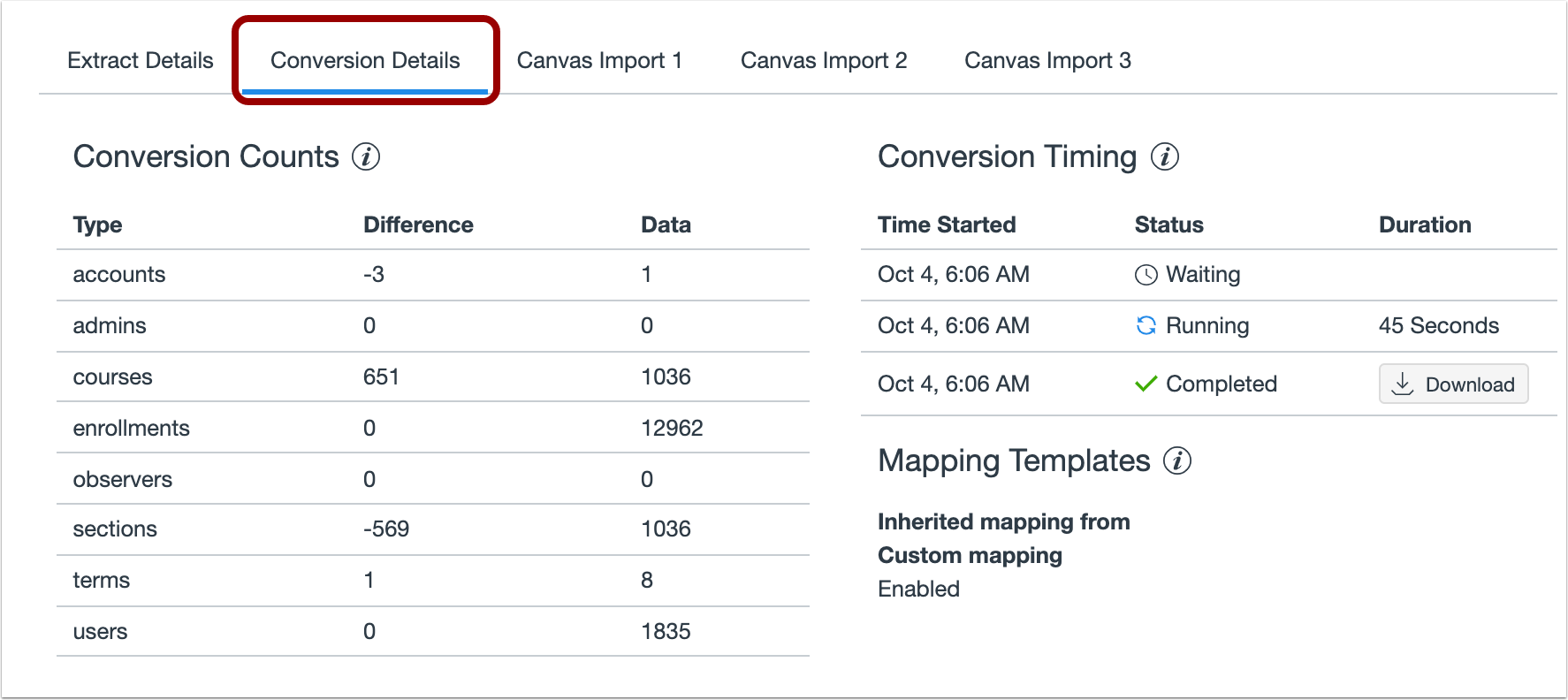Click the Conversion Counts info icon

pyautogui.click(x=366, y=156)
